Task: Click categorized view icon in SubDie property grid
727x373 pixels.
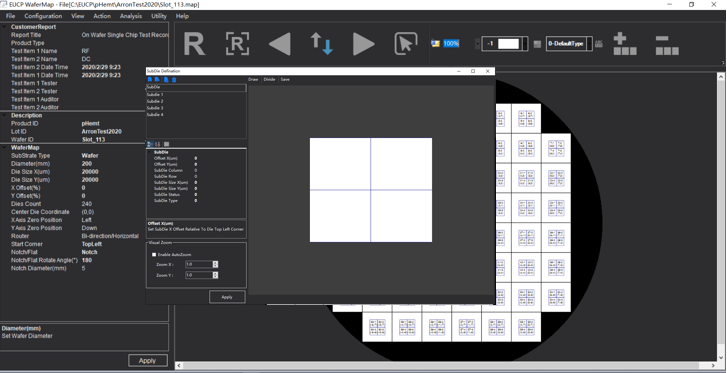Action: pyautogui.click(x=150, y=144)
